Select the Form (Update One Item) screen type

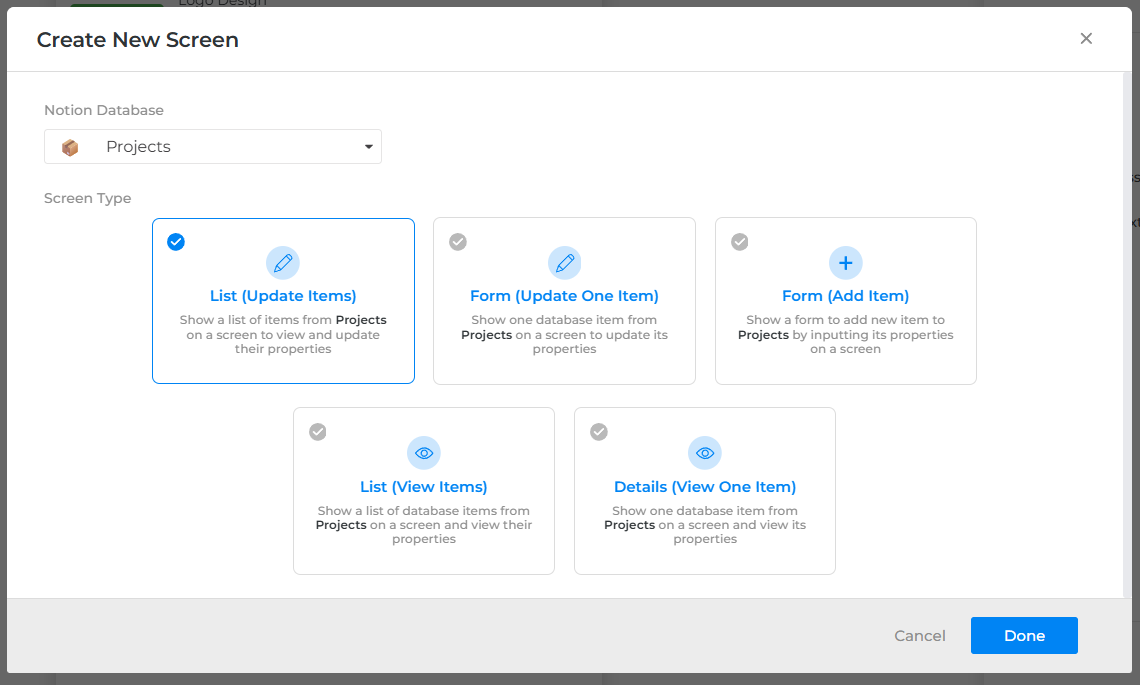point(564,300)
